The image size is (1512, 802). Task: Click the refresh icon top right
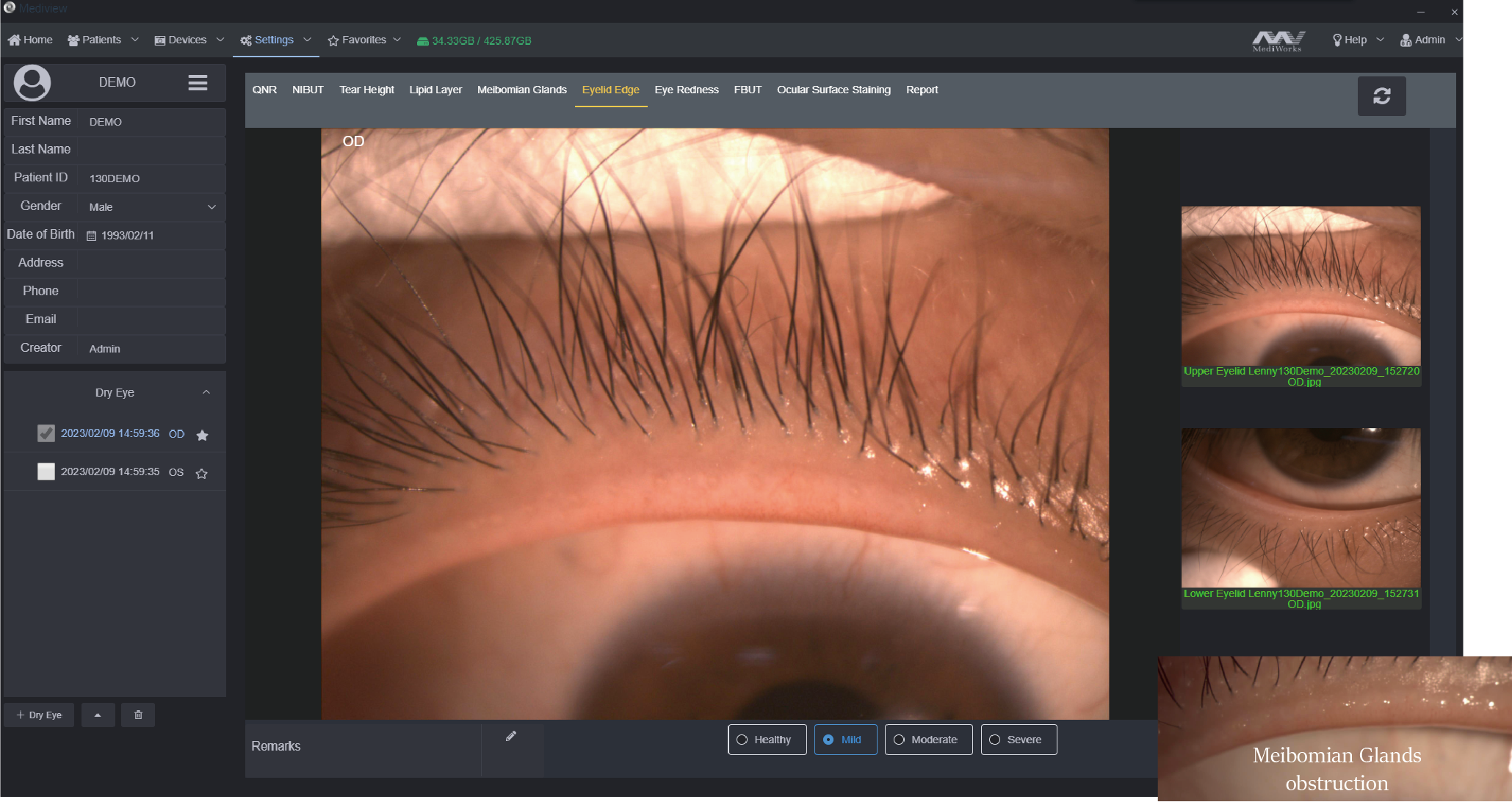coord(1382,95)
